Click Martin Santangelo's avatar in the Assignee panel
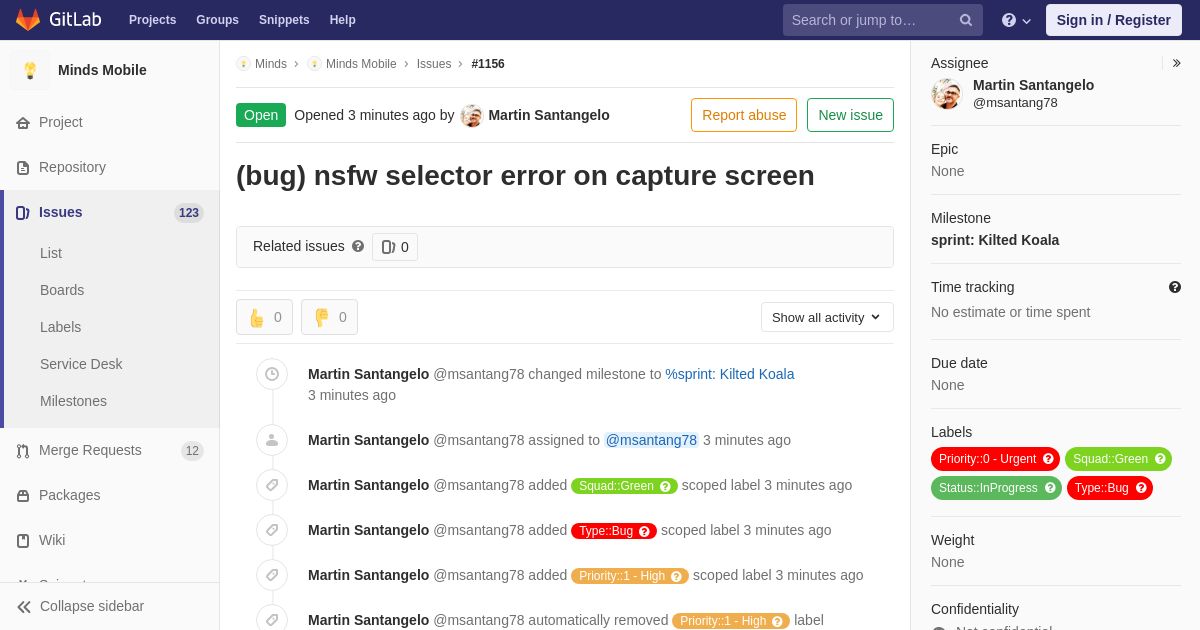Screen dimensions: 1200x630 point(946,94)
